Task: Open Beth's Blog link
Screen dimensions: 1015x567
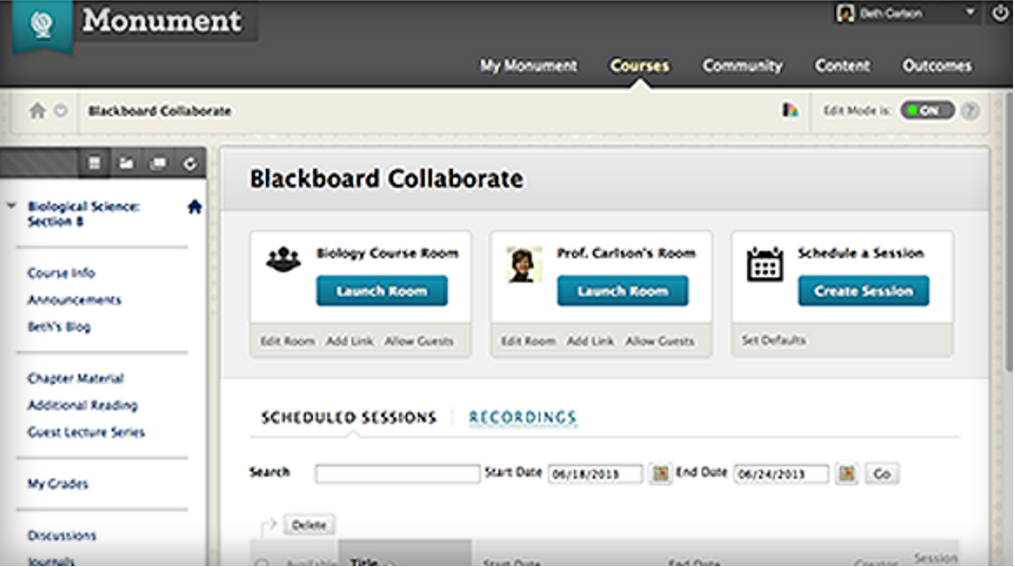Action: tap(58, 327)
